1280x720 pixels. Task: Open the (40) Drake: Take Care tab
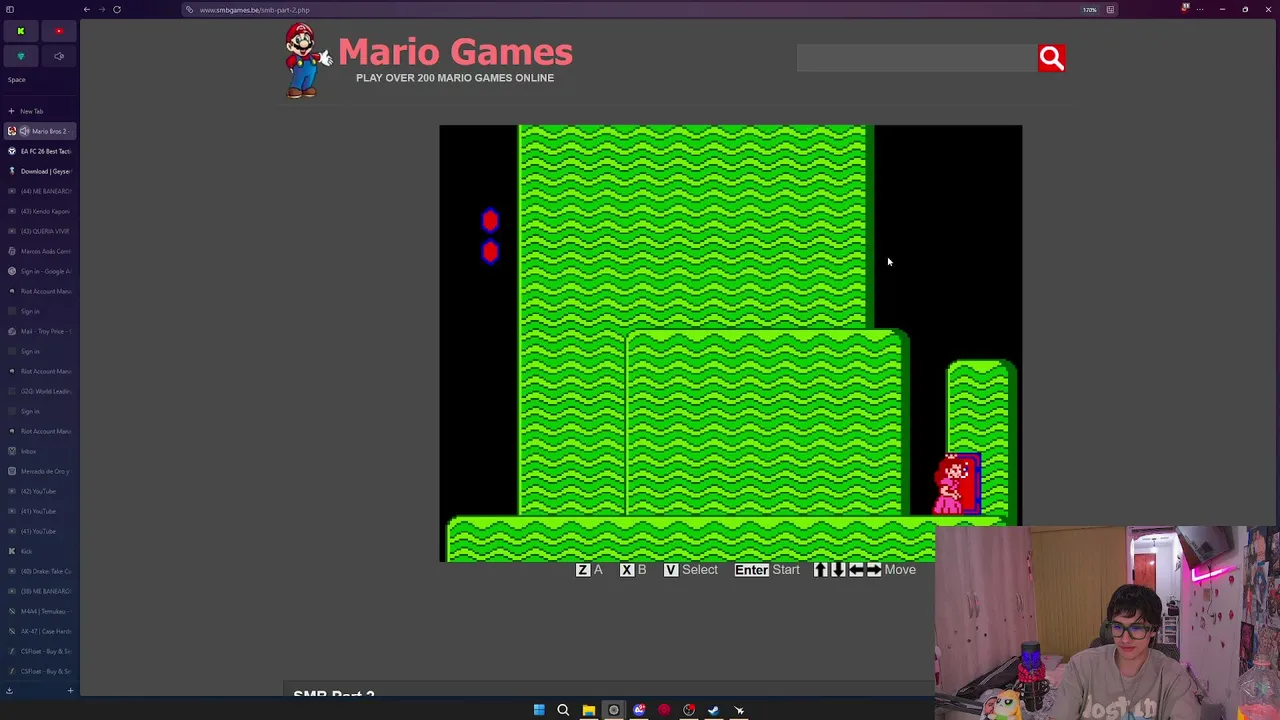38,571
